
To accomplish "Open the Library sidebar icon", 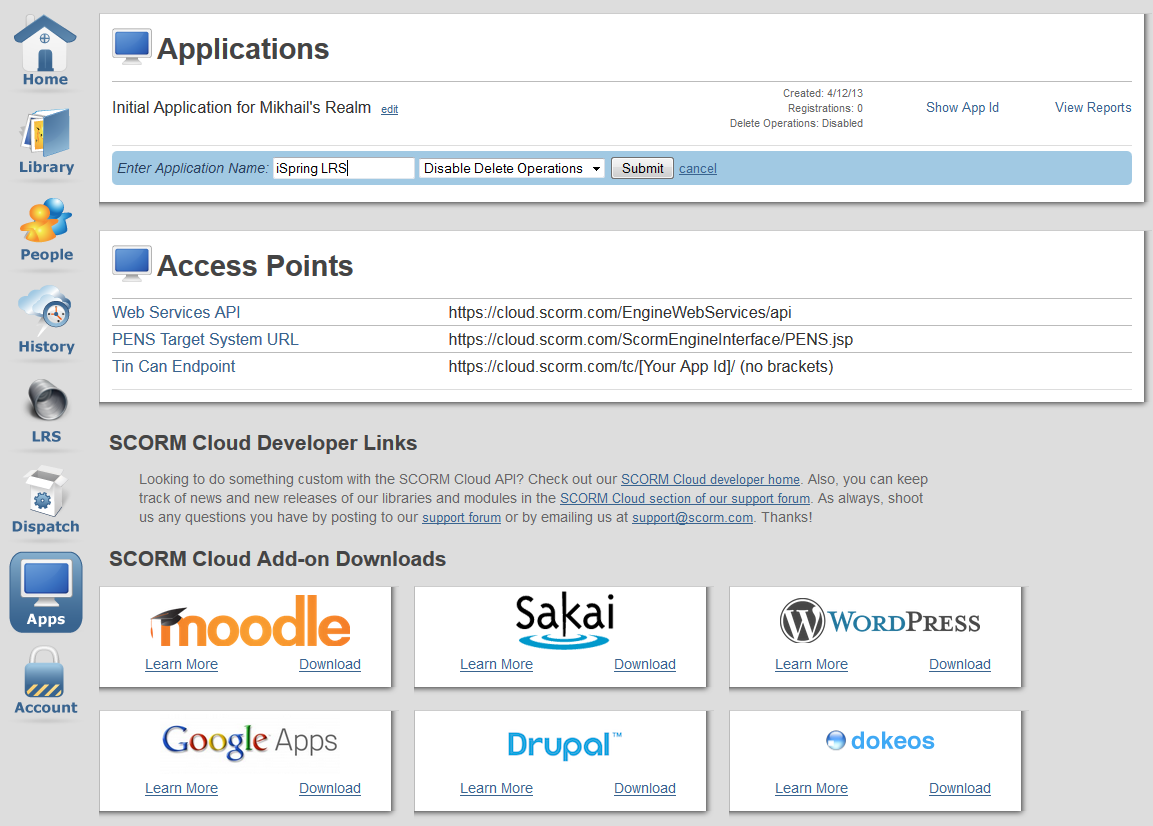I will coord(46,142).
